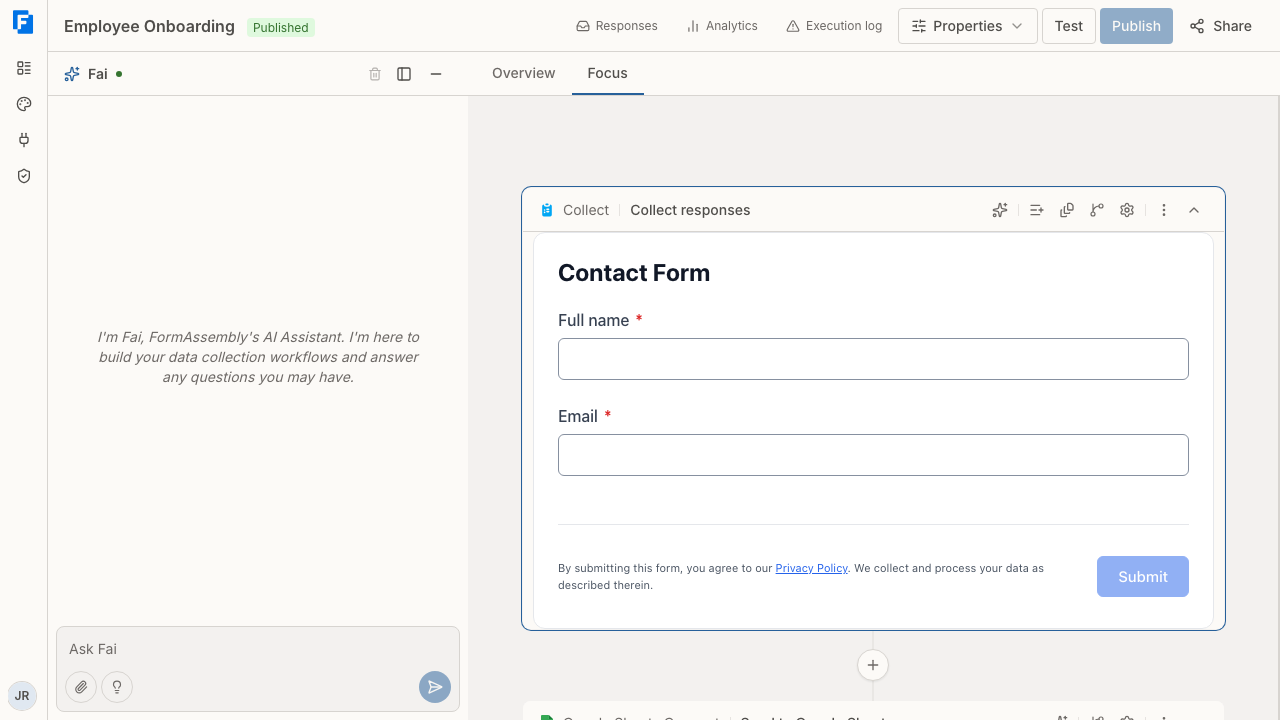Open the Privacy Policy link

pos(811,568)
